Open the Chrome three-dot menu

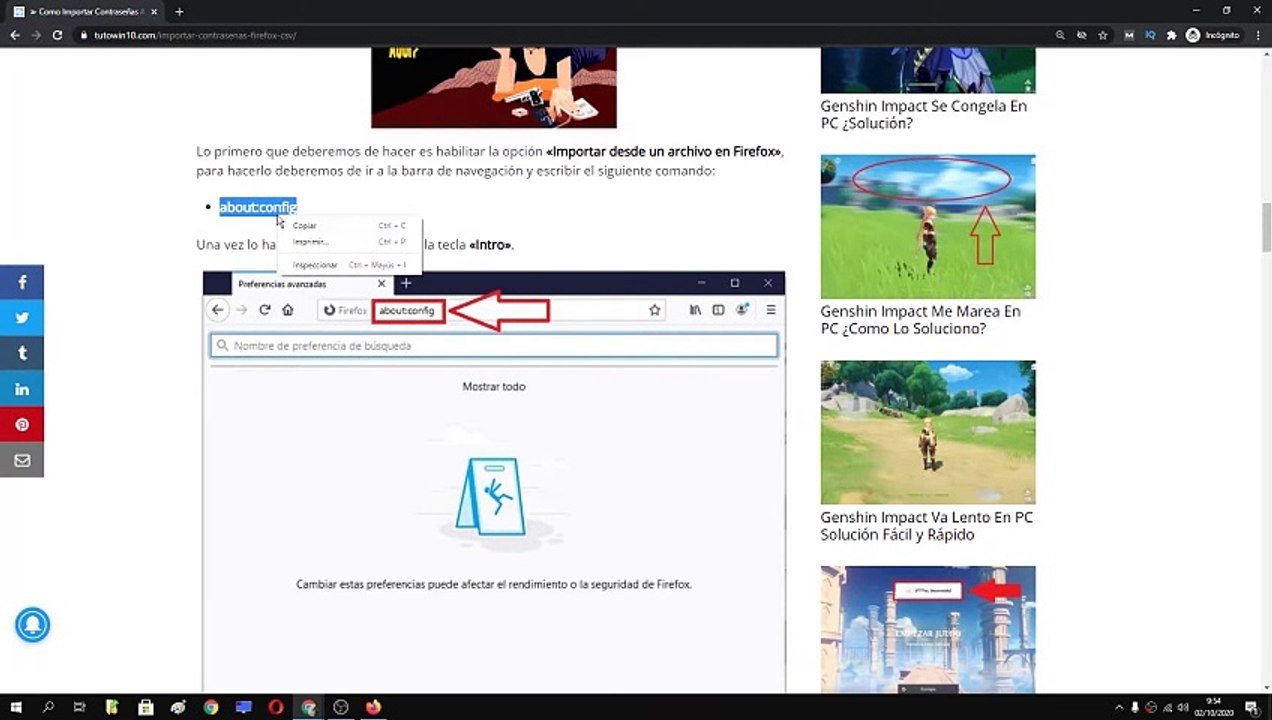point(1256,35)
